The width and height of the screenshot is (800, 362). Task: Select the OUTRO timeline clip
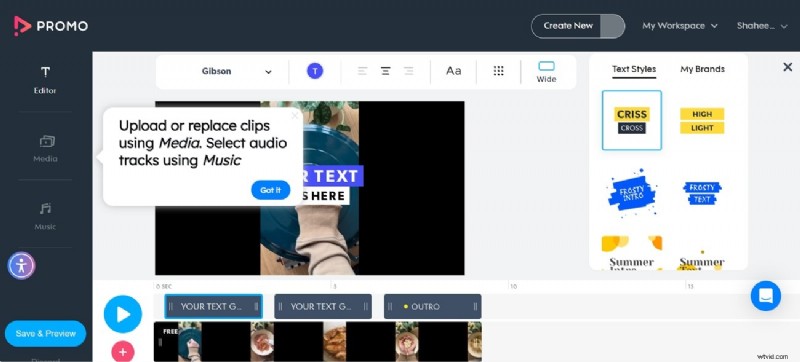pos(433,306)
